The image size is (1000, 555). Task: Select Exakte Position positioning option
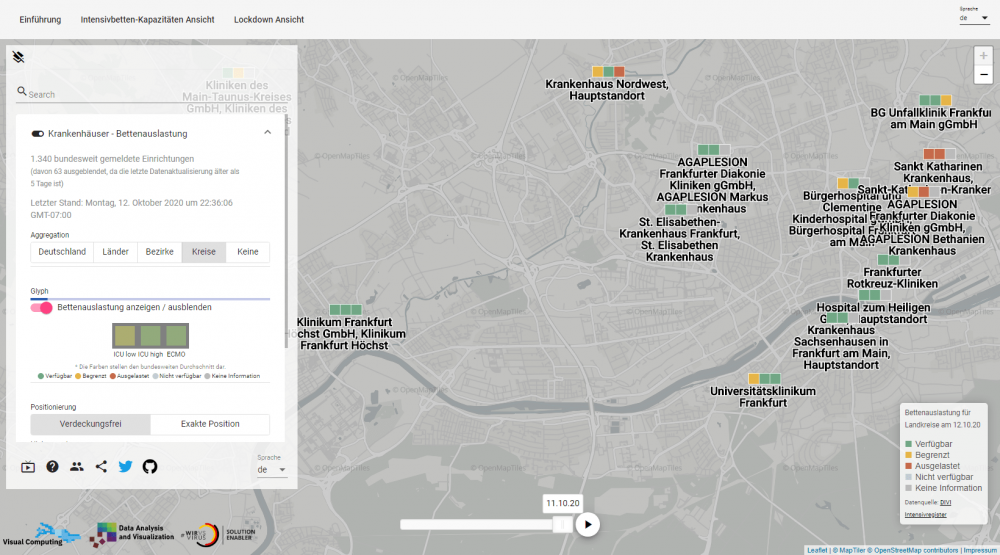(x=209, y=424)
